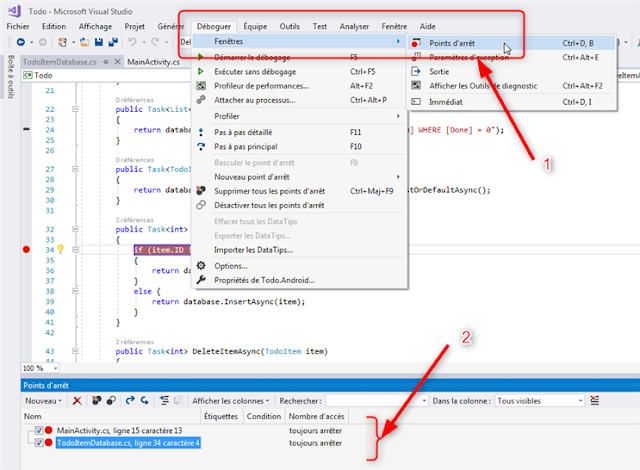Open the Affichage menu

[x=95, y=27]
